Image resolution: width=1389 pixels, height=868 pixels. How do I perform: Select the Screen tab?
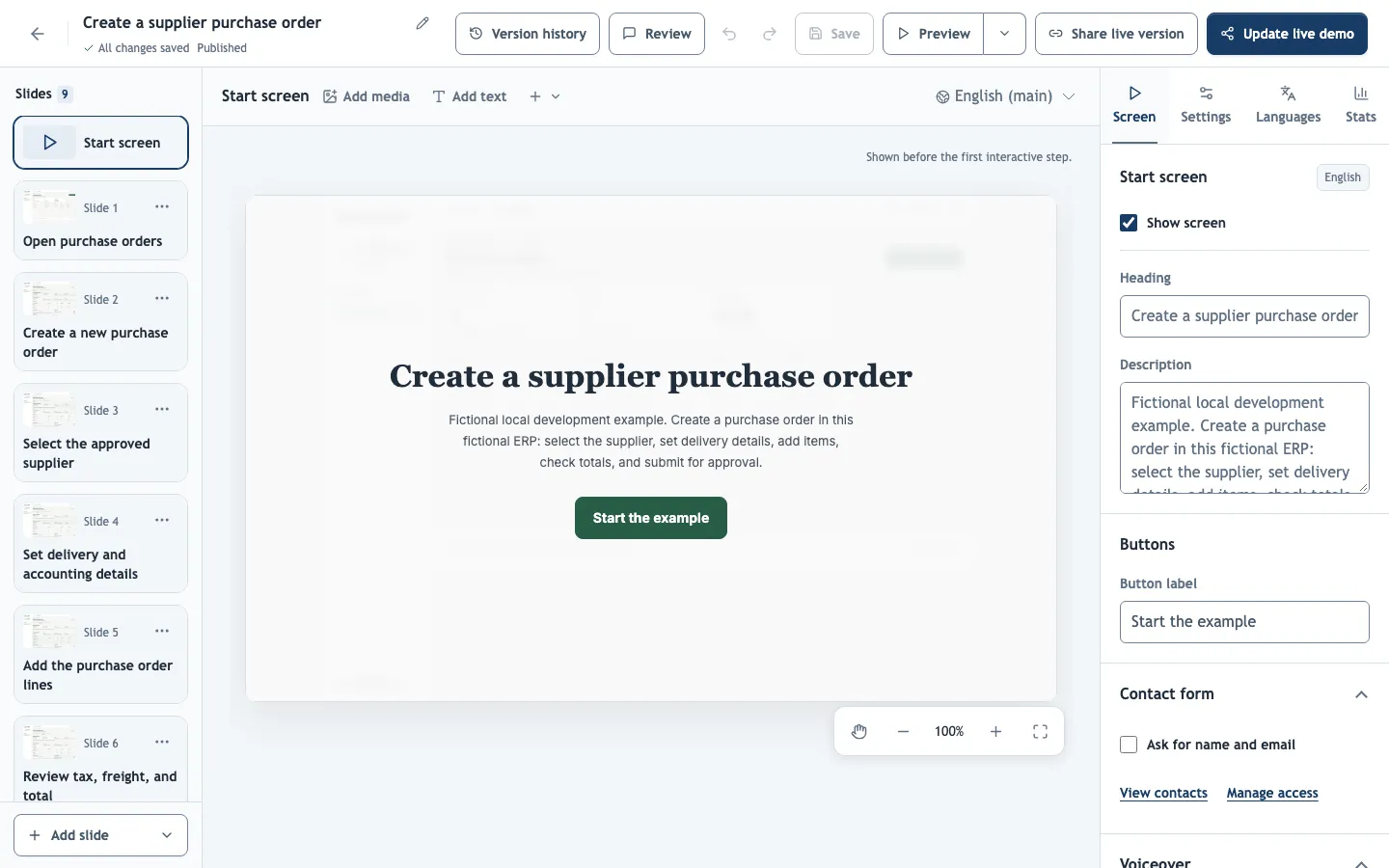(x=1134, y=105)
